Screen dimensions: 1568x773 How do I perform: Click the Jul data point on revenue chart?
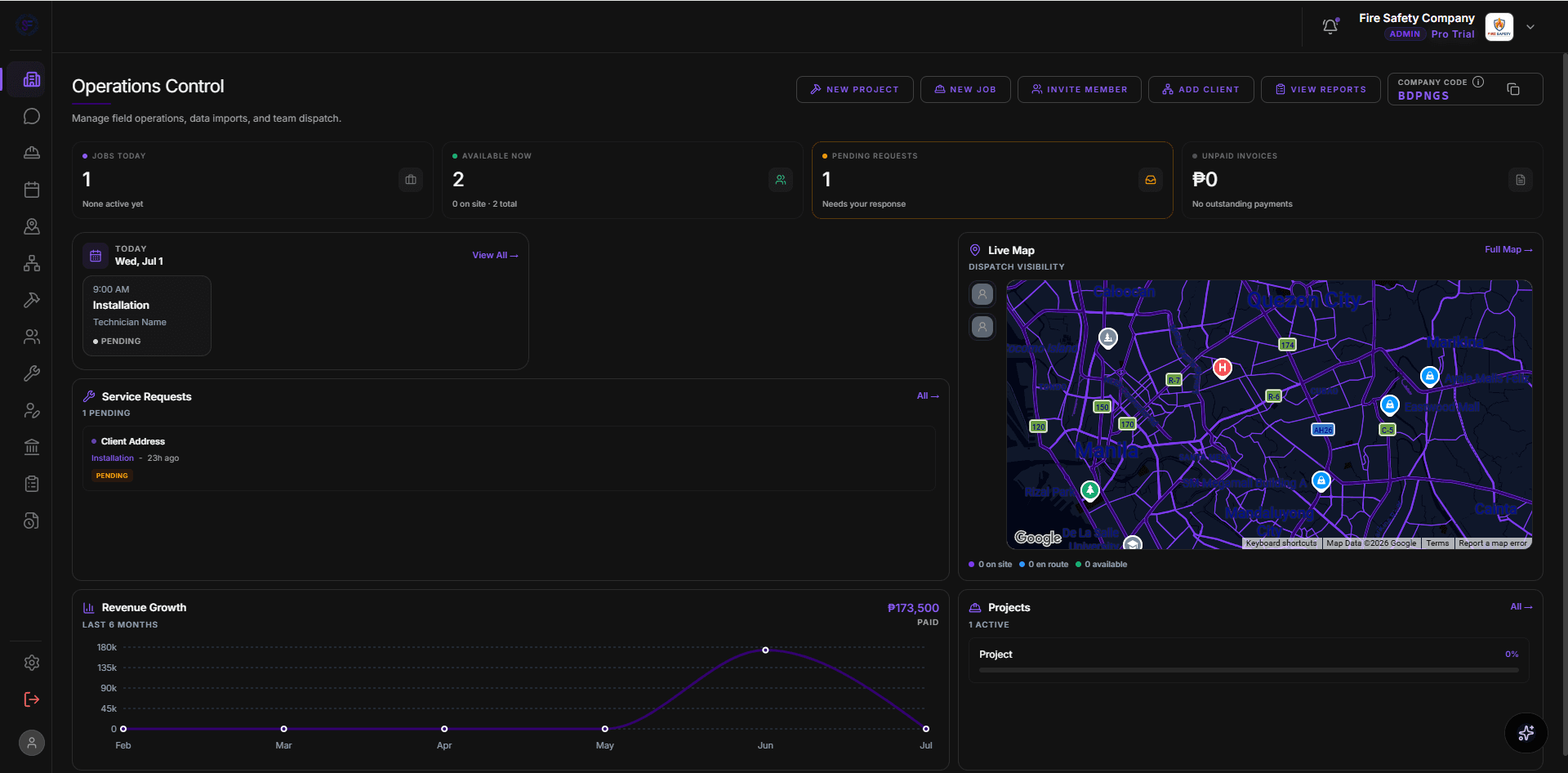[x=926, y=729]
